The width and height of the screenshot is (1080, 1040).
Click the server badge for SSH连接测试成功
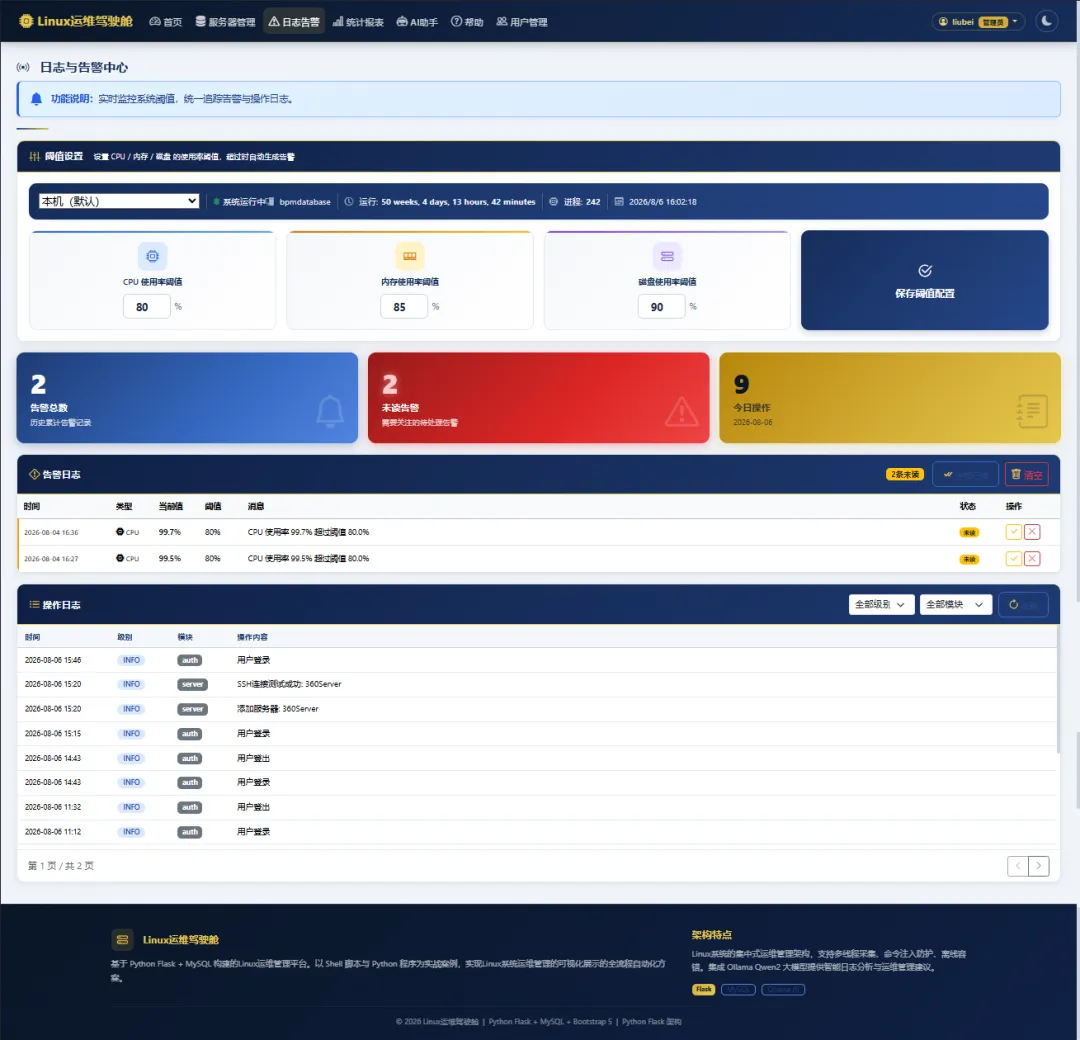coord(192,684)
